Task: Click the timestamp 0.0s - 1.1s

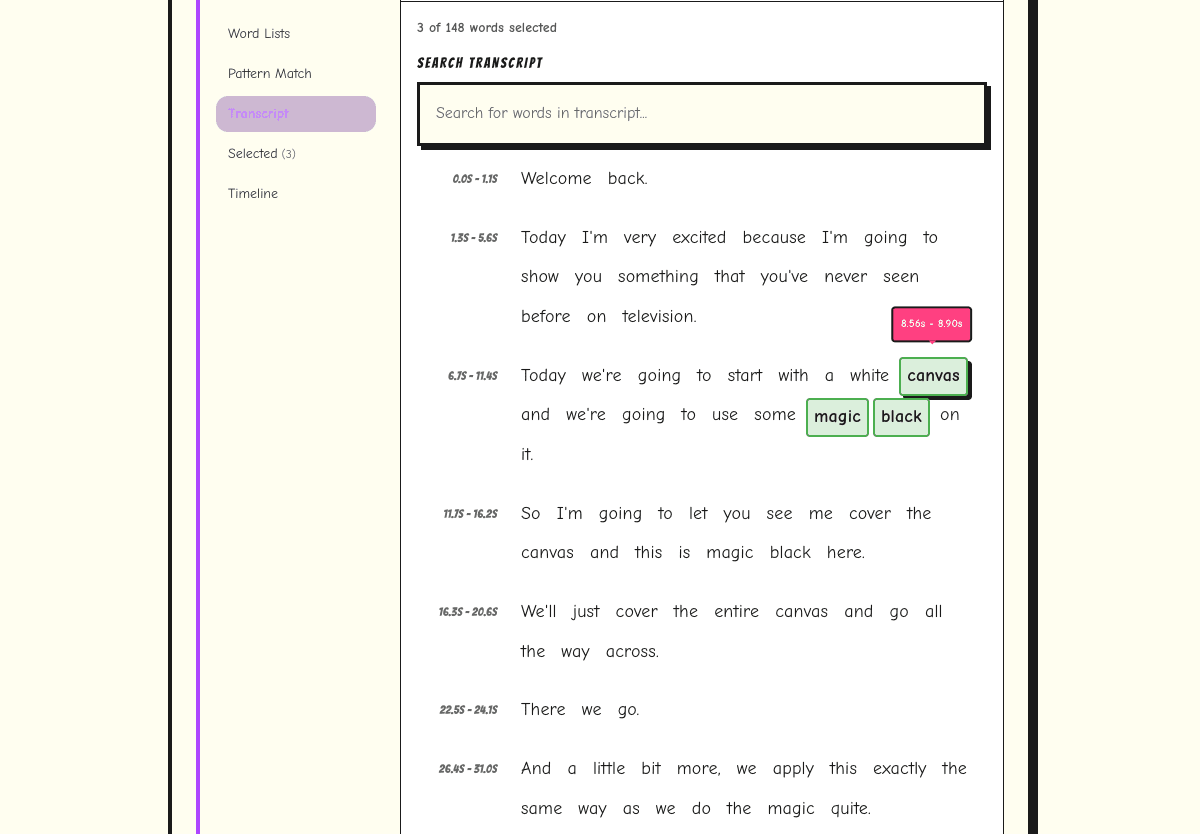Action: coord(474,178)
